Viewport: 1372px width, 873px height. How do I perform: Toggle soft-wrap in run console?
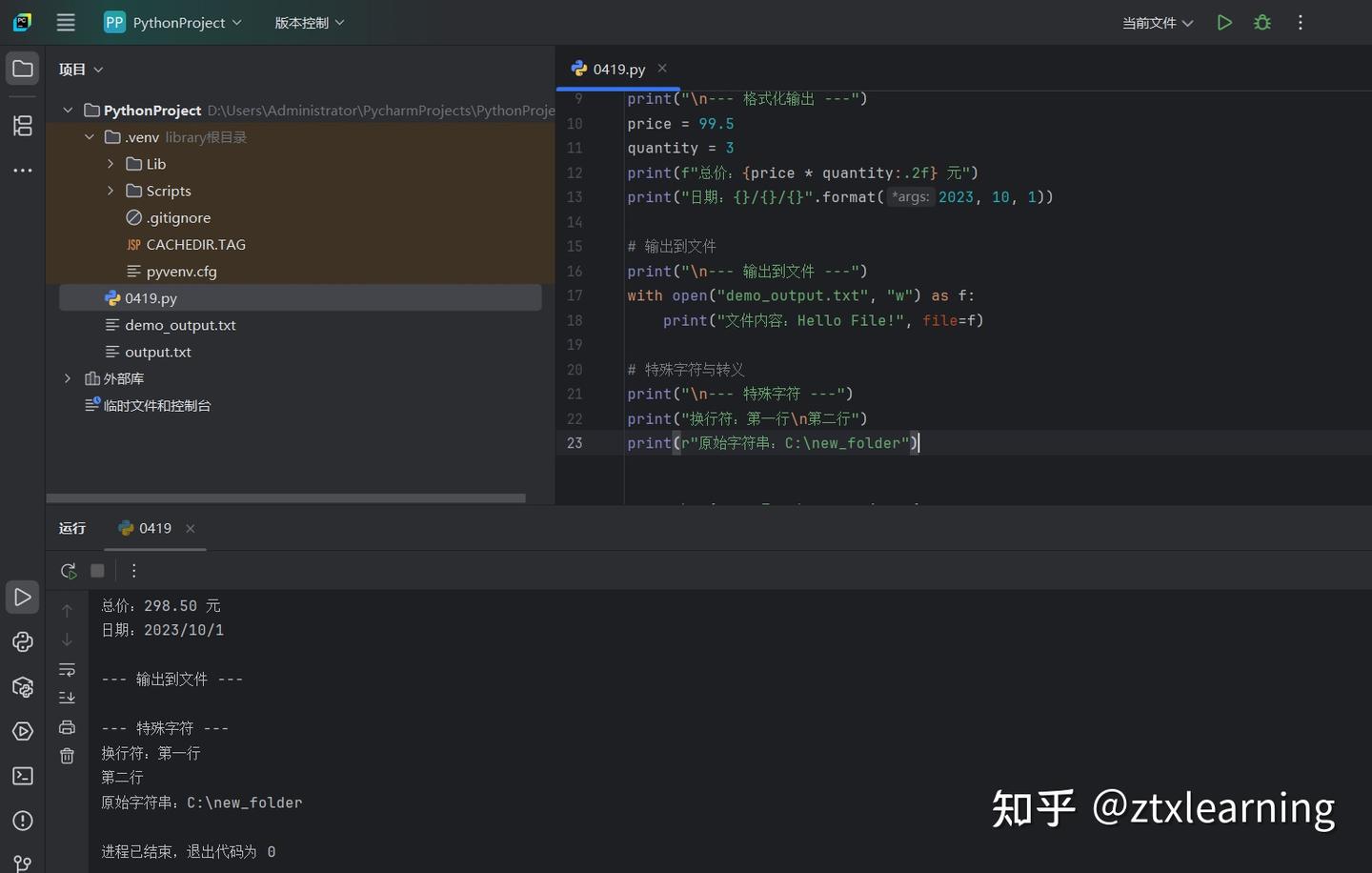click(67, 669)
